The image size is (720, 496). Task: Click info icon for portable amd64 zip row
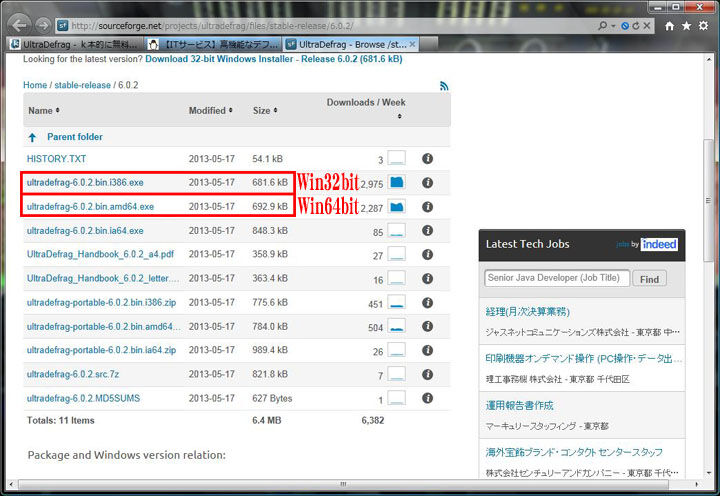[428, 326]
